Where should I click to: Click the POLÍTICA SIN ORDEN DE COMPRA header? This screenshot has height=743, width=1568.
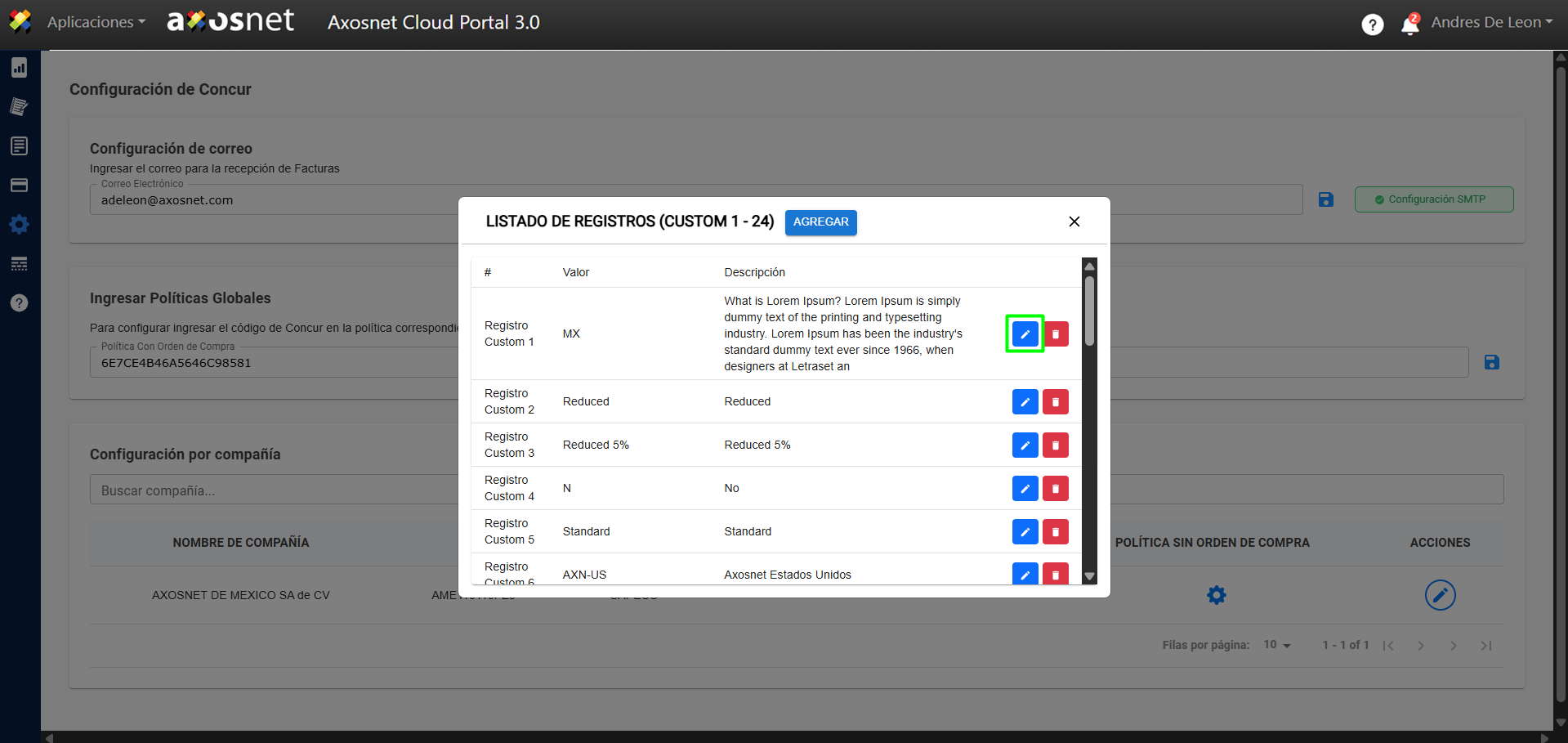click(x=1213, y=543)
